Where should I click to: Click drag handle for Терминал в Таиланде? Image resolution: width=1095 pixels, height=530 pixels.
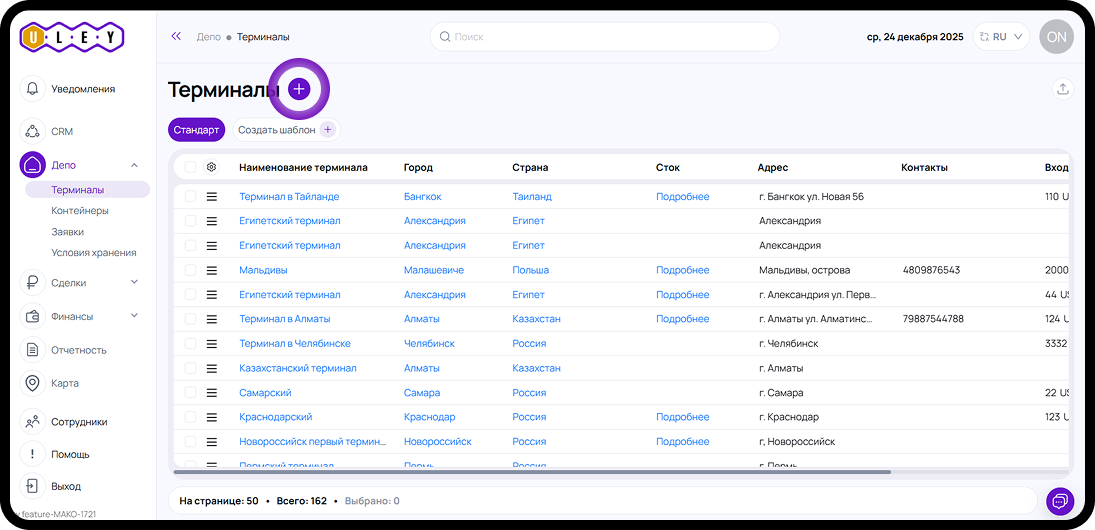click(x=212, y=197)
